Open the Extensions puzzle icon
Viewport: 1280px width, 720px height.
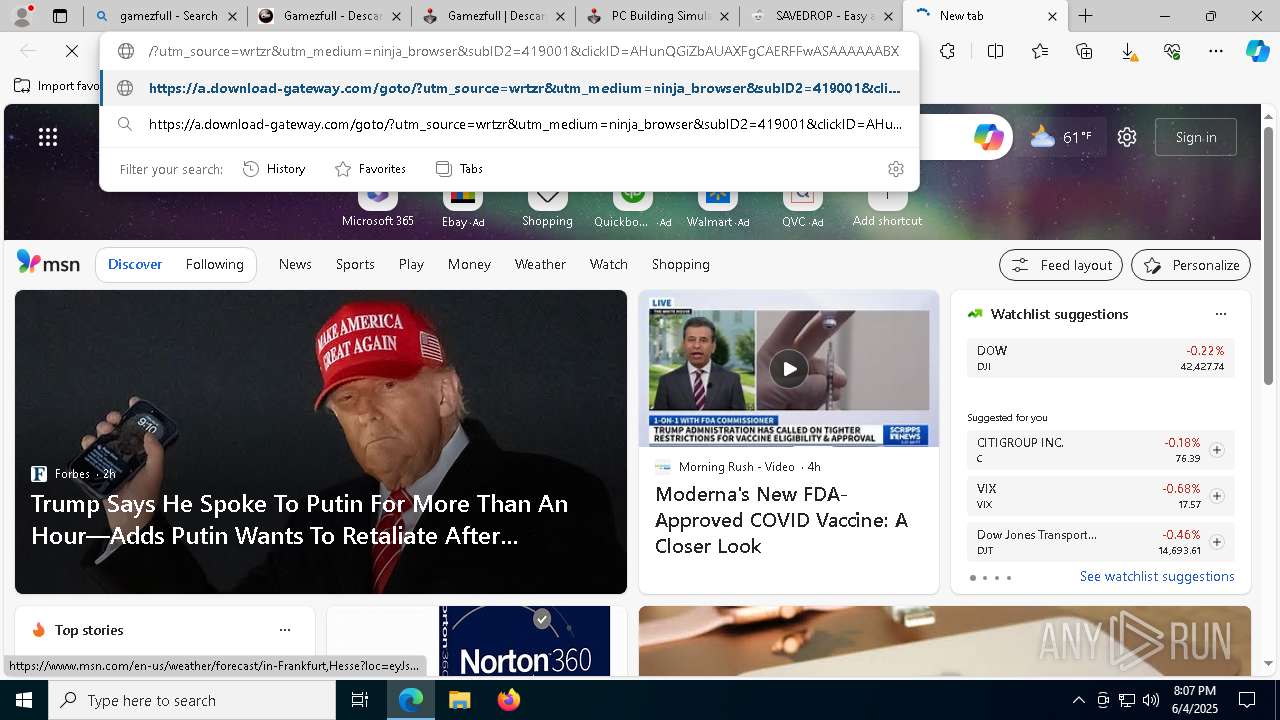click(x=947, y=51)
